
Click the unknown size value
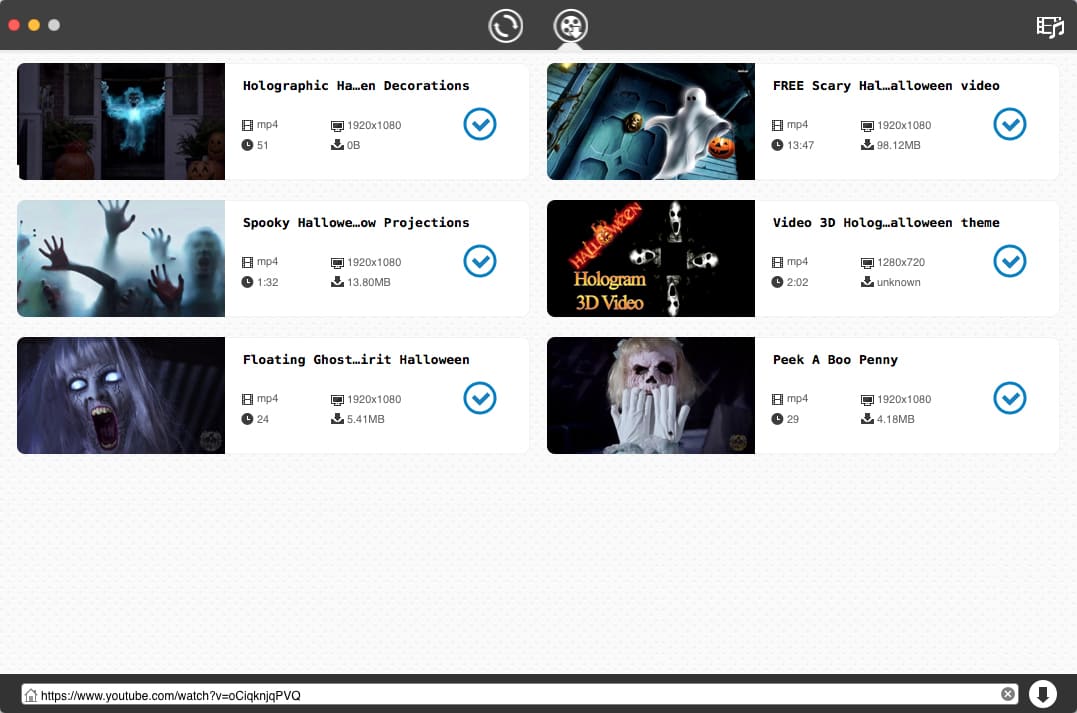coord(898,282)
